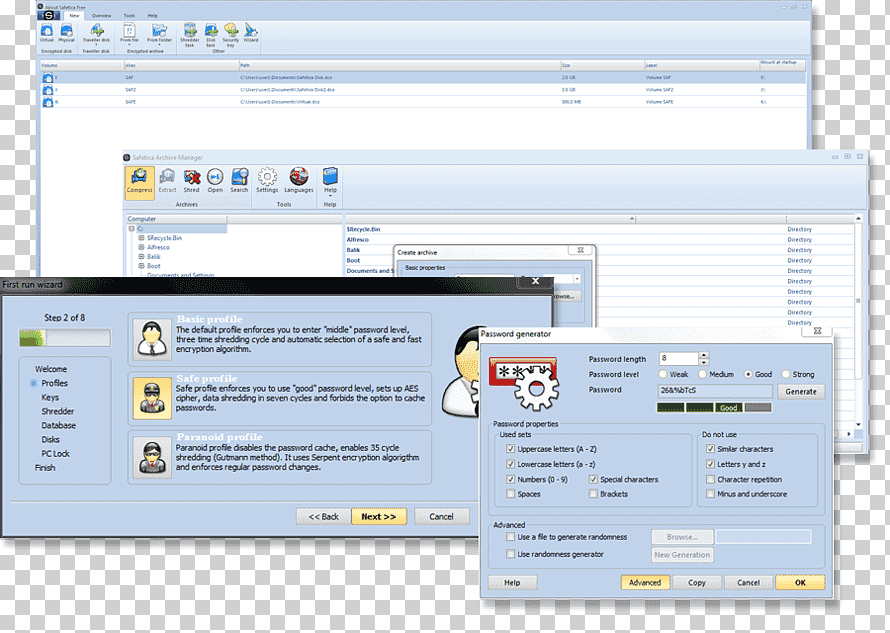Expand the Alfresco folder node
This screenshot has height=633, width=890.
(x=141, y=247)
